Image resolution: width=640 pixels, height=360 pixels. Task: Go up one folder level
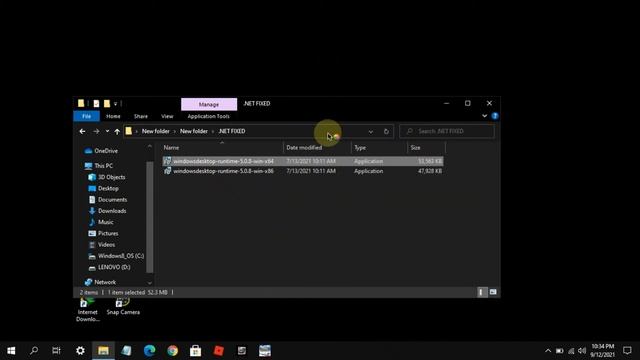coord(117,131)
